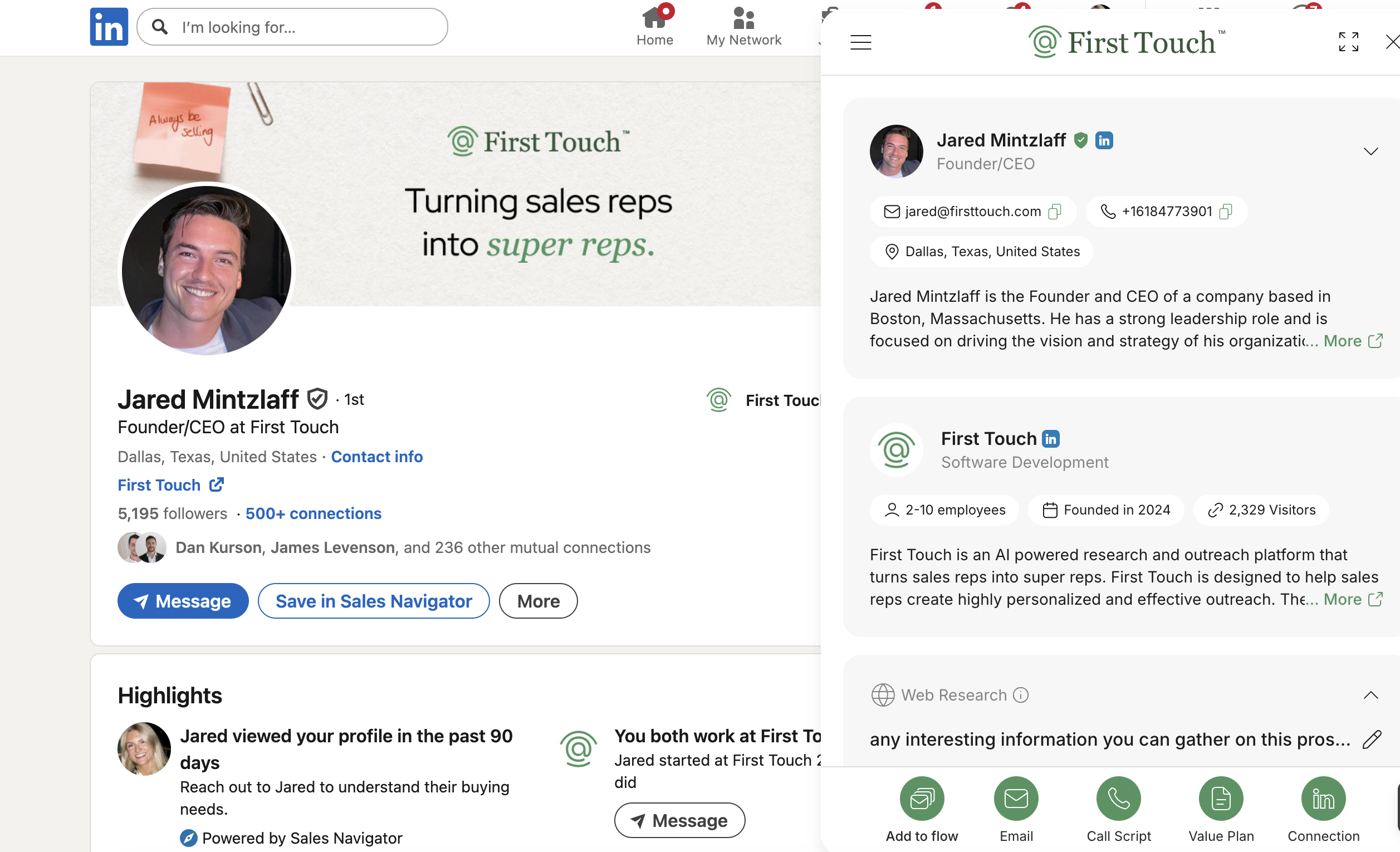Copy the jared@firsttouch.com email address

[x=1055, y=212]
